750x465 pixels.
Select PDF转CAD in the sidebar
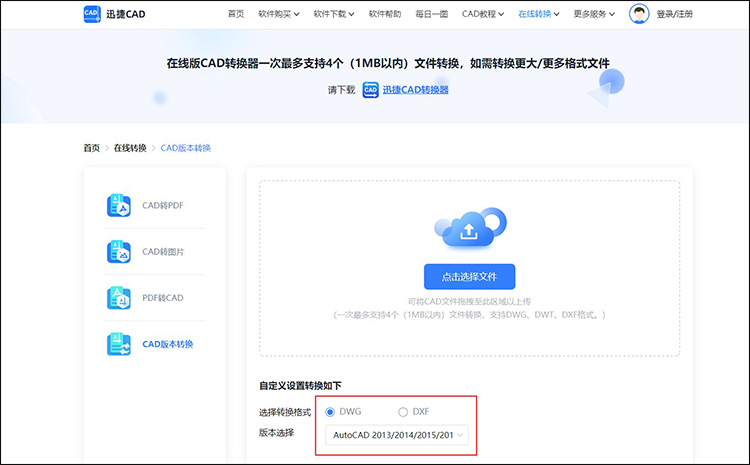pos(163,298)
